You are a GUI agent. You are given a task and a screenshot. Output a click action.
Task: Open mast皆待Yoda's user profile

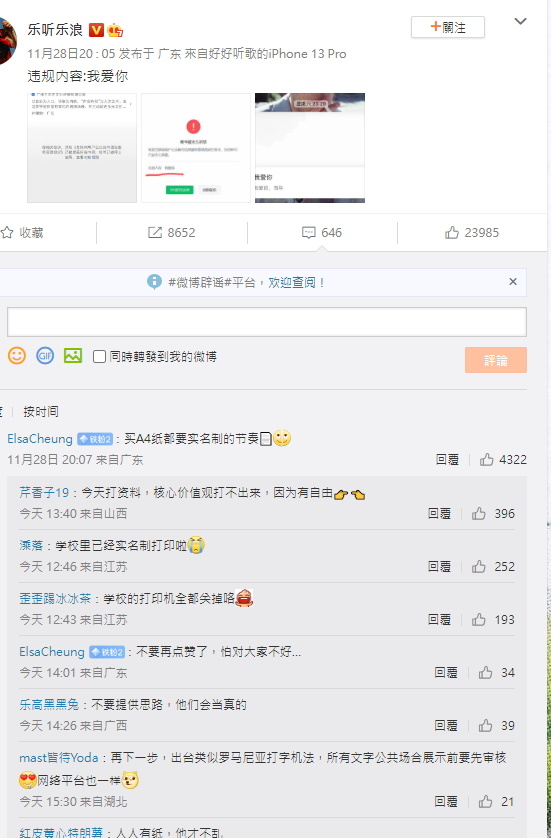[59, 758]
